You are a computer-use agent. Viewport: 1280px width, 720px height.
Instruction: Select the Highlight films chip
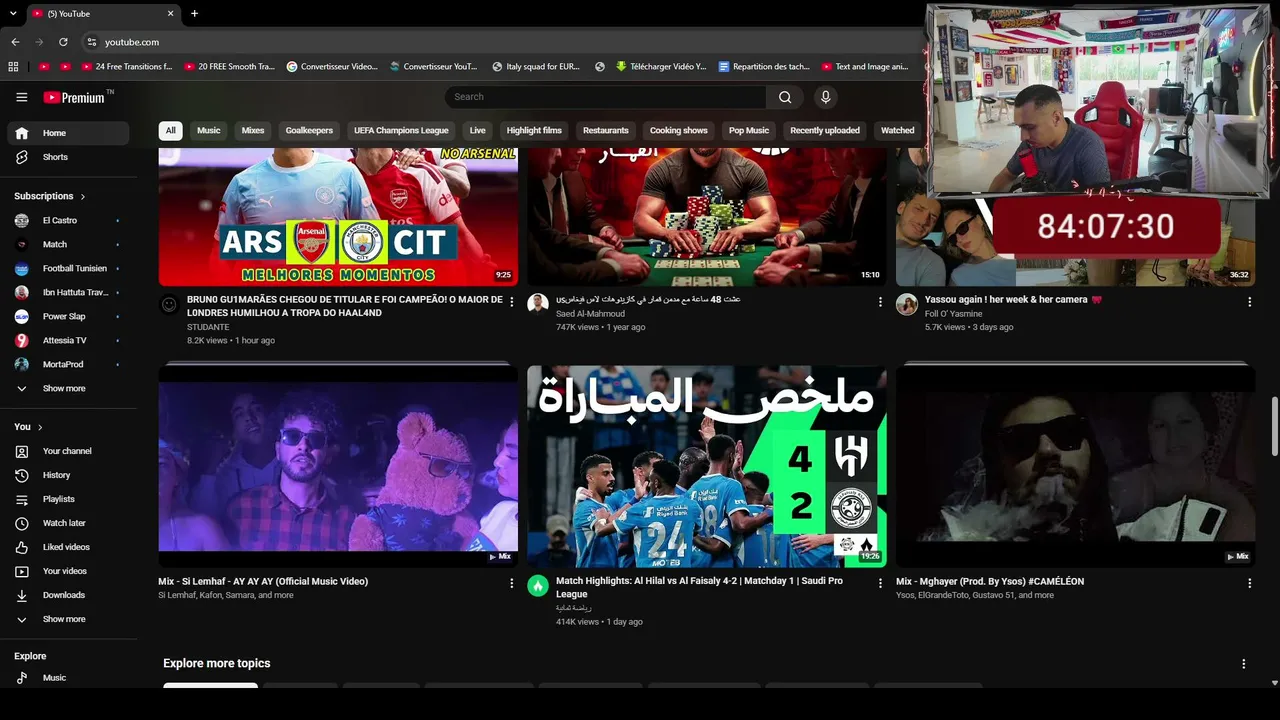tap(534, 130)
